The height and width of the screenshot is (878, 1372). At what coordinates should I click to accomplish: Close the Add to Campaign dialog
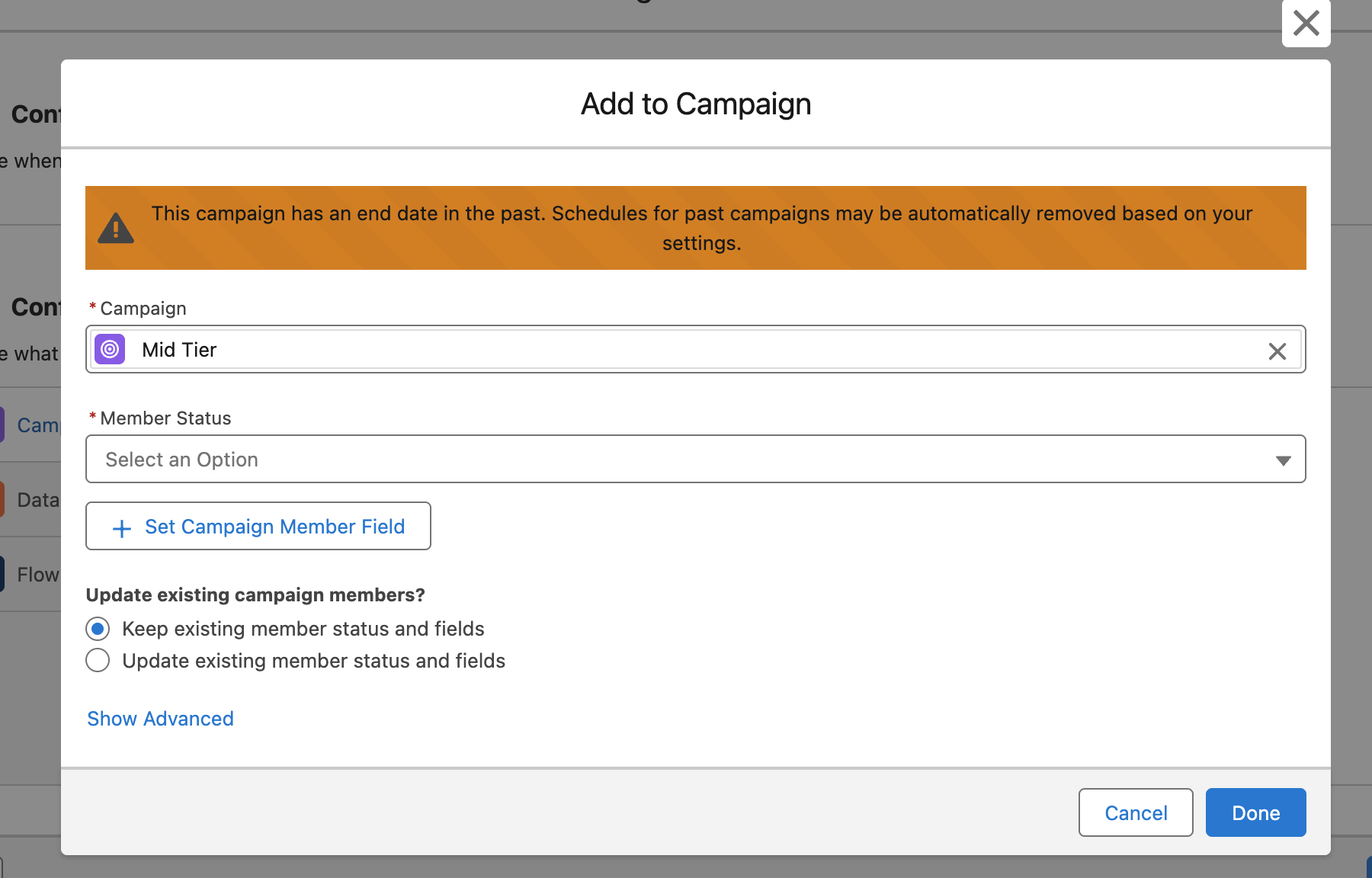[1306, 23]
